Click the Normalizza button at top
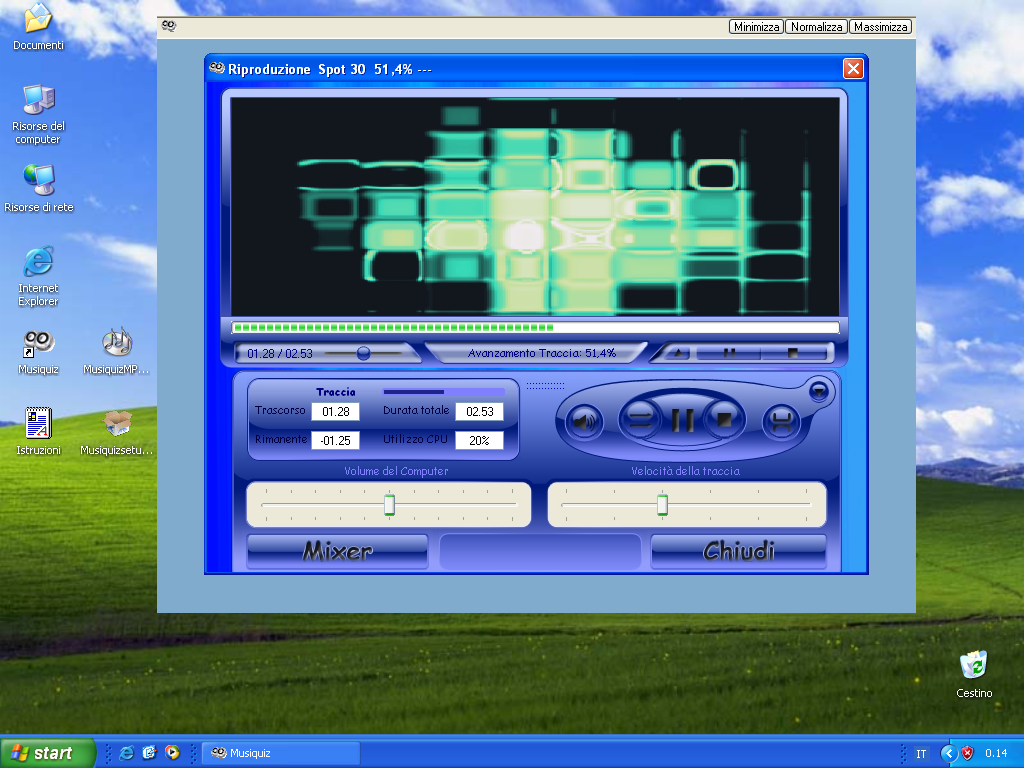1024x768 pixels. pyautogui.click(x=816, y=27)
